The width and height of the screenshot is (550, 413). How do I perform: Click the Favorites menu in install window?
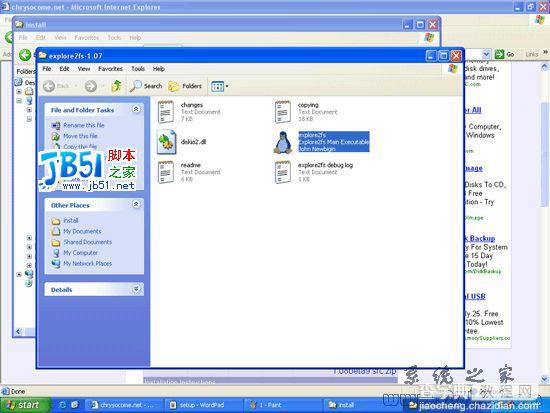point(87,38)
